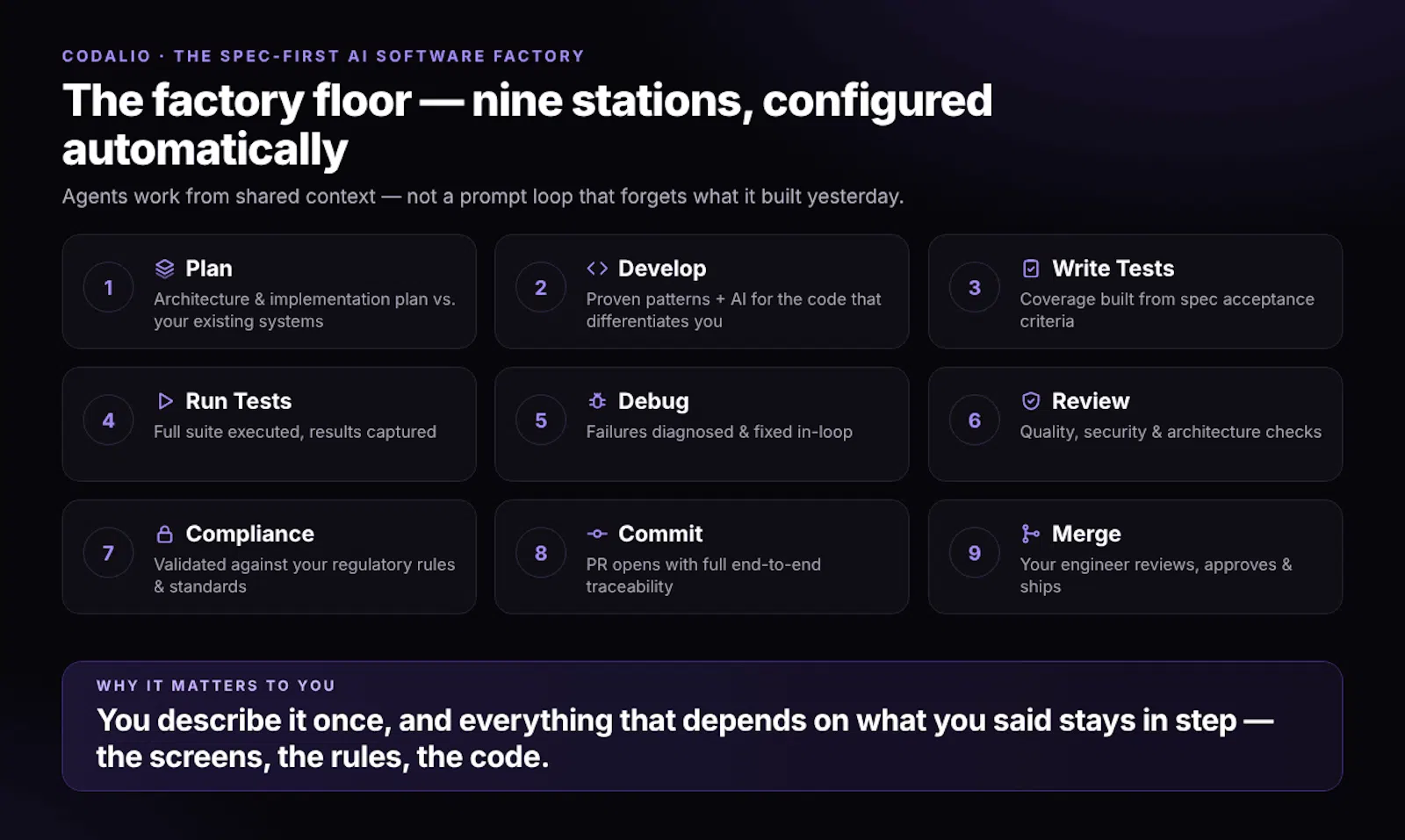Open the Compliance station title
1405x840 pixels.
[x=250, y=534]
